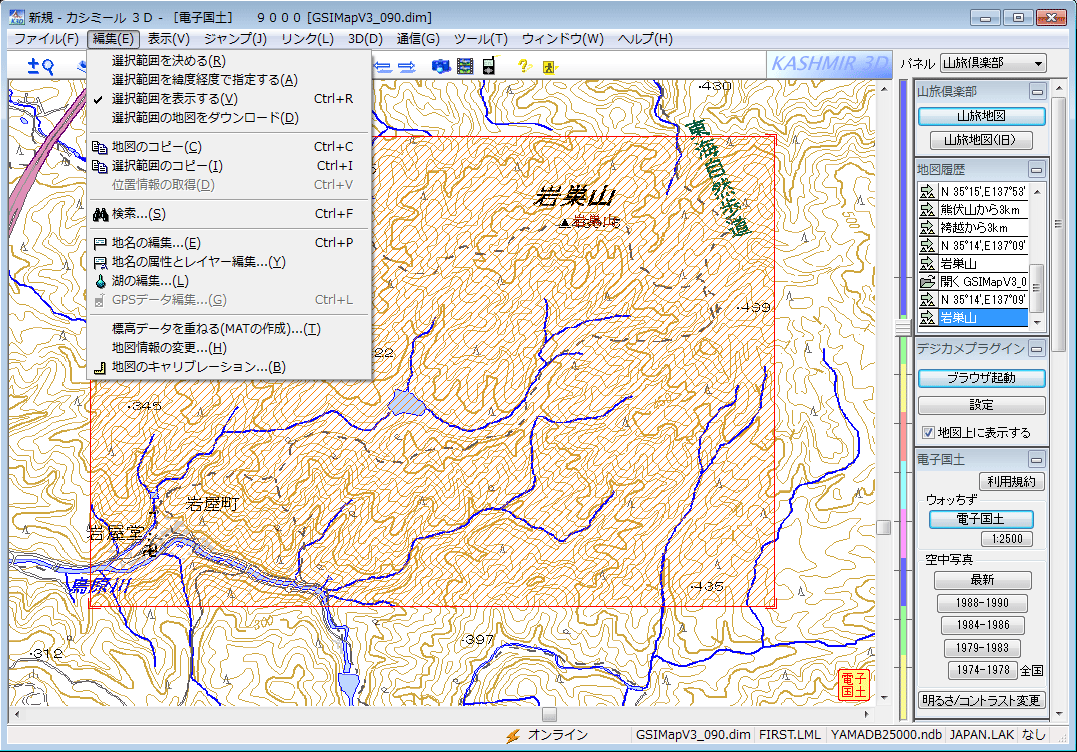
Task: Click the 1:2500 scale button
Action: (1007, 539)
